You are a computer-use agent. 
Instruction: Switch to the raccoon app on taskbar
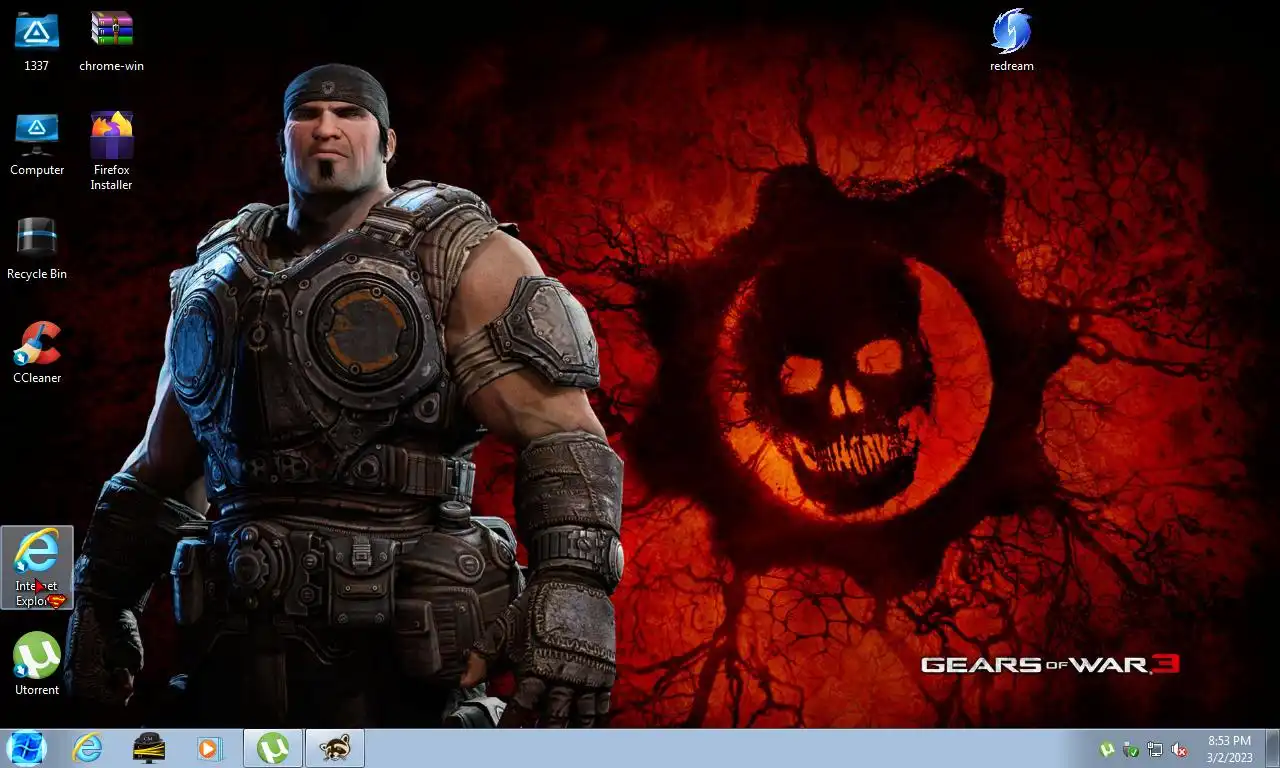point(334,748)
